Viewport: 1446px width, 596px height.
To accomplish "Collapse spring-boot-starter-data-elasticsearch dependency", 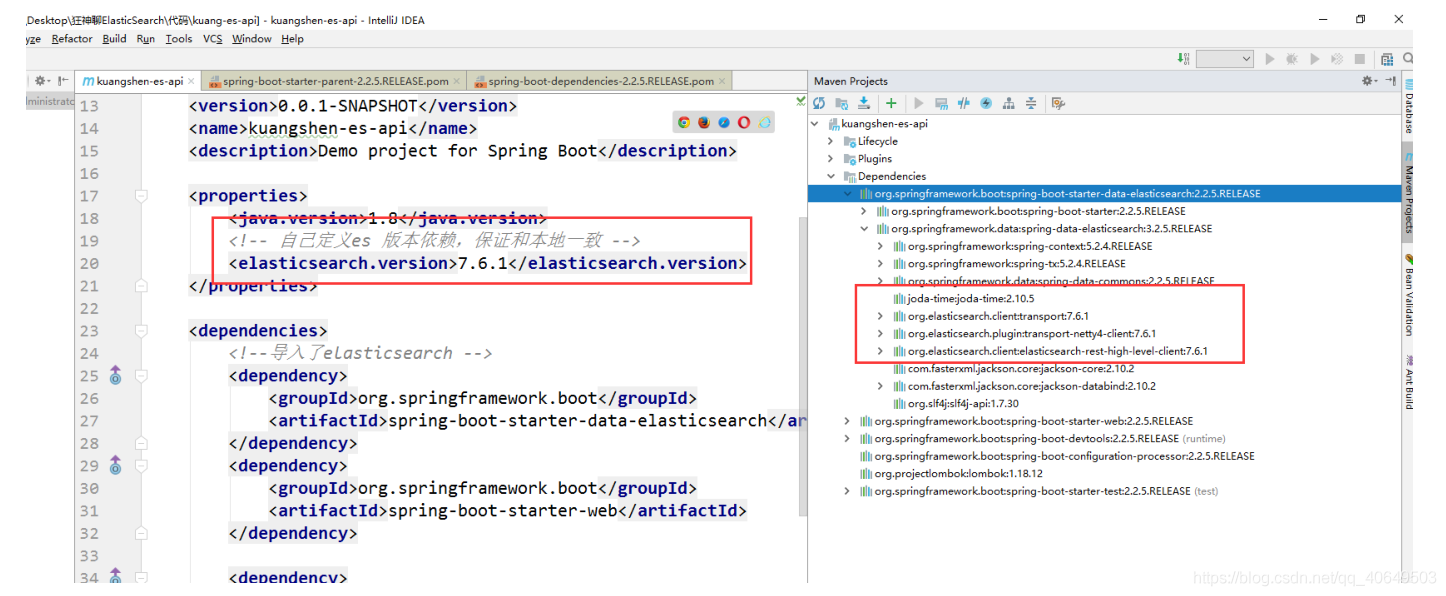I will [847, 194].
